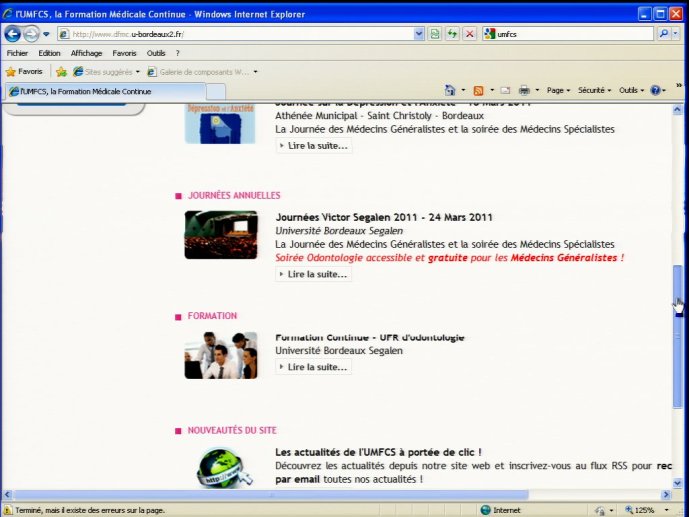
Task: Click the Dépression et Anxiété thumbnail
Action: [x=220, y=124]
